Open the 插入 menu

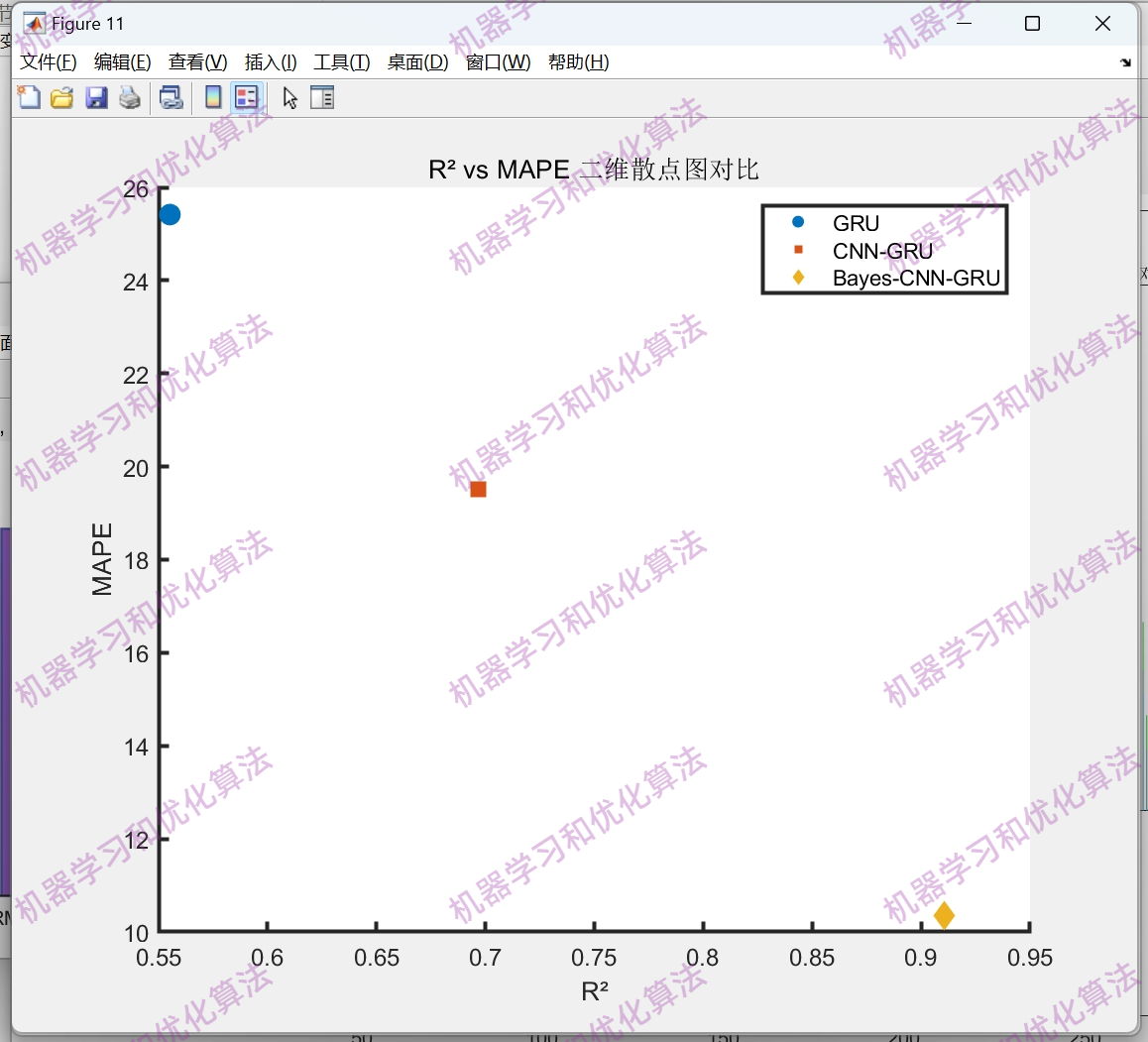tap(270, 61)
